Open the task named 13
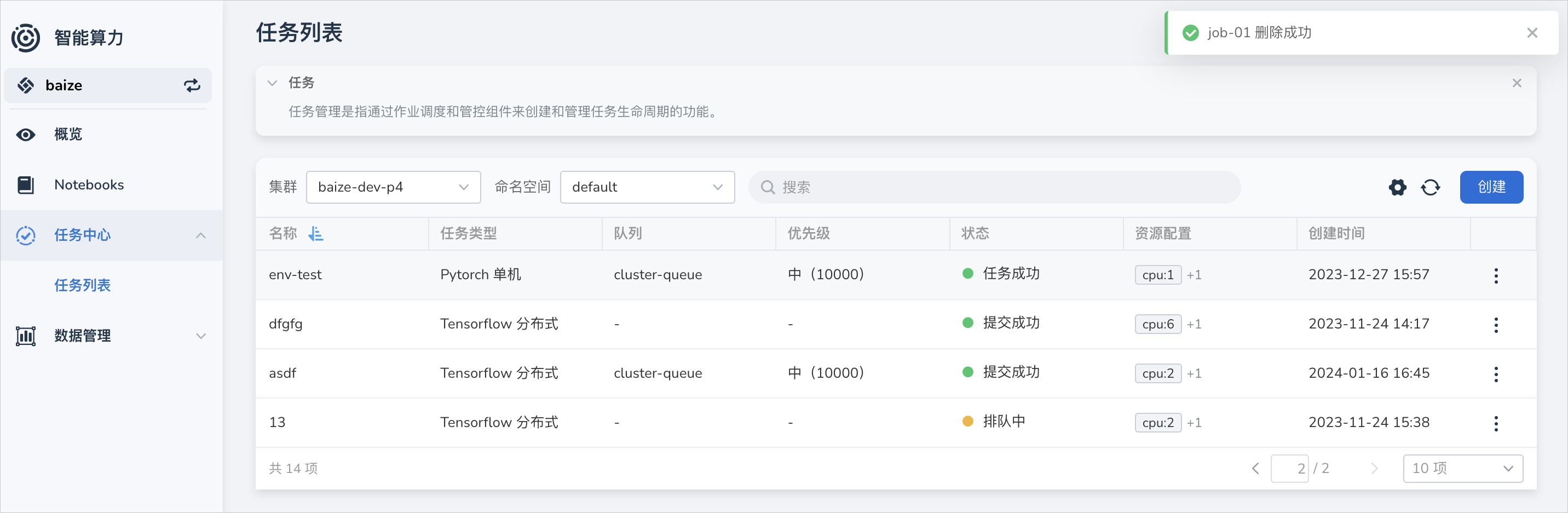This screenshot has width=1568, height=513. tap(277, 423)
